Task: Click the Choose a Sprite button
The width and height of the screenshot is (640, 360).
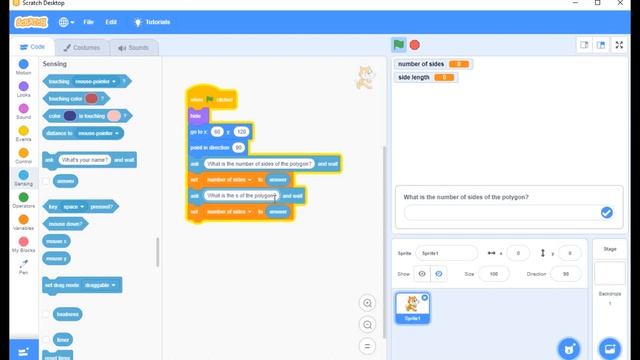Action: 569,349
